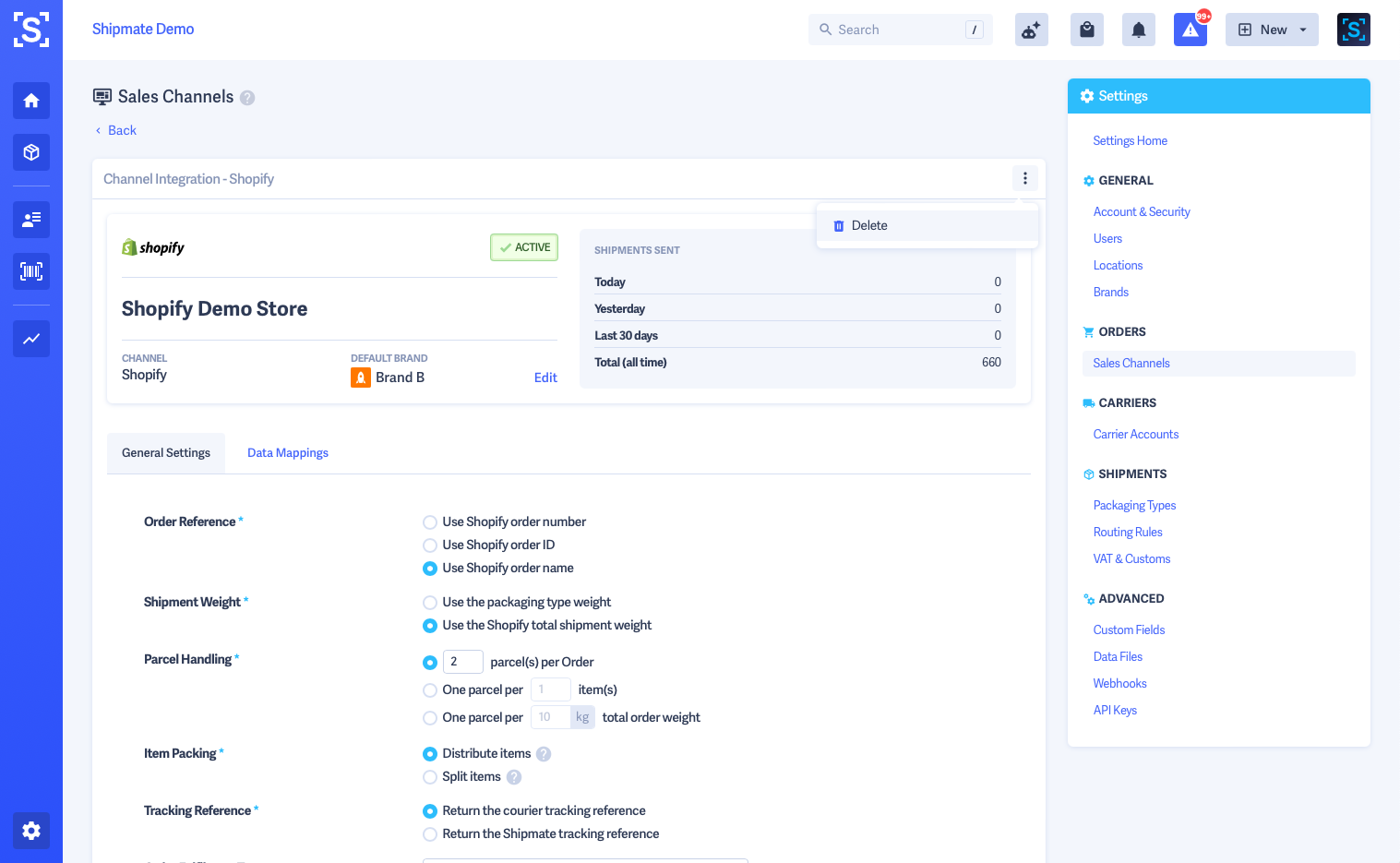Enable Split items for Item Packing

(429, 776)
